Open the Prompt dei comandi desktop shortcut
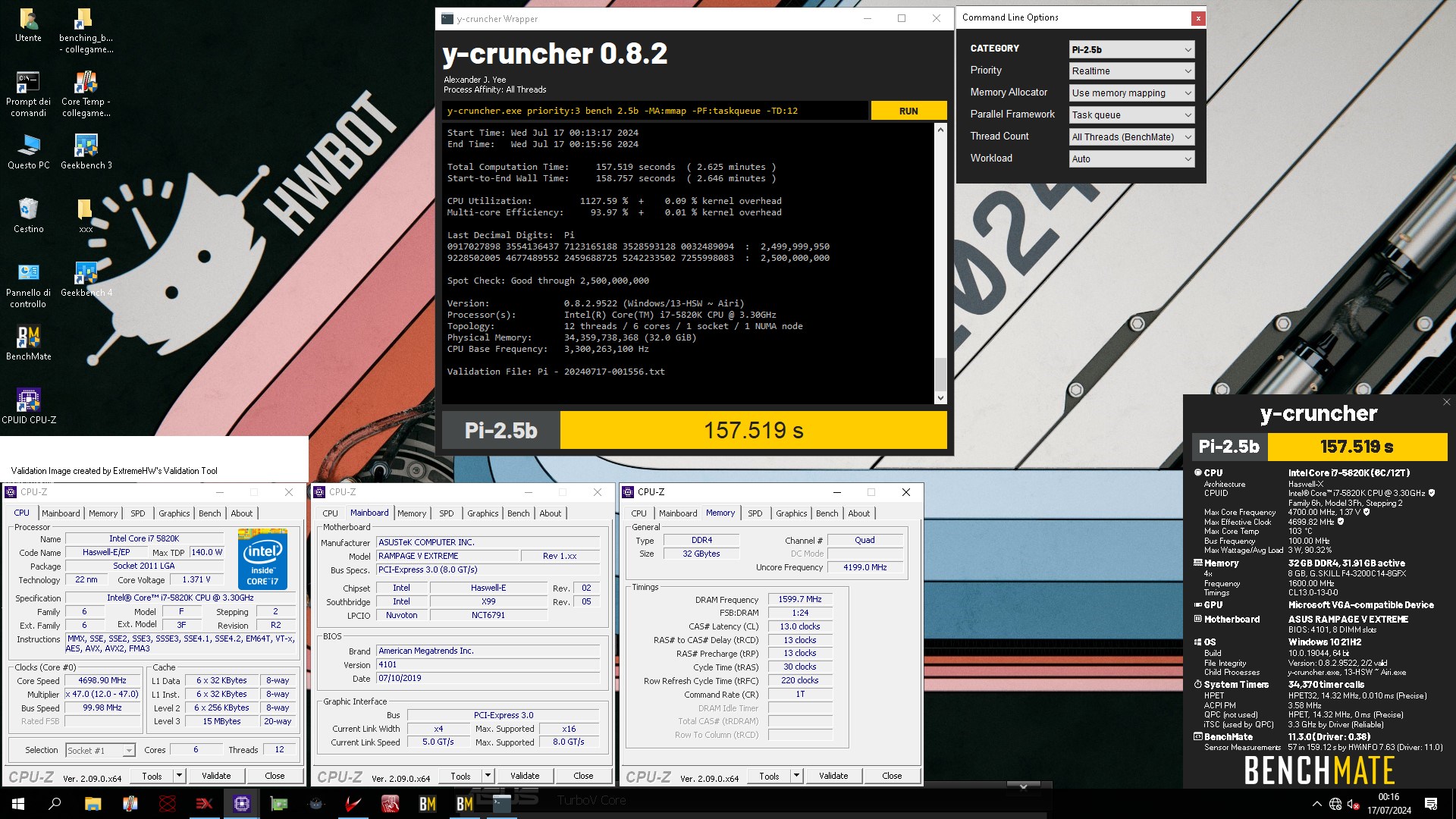 pos(28,94)
